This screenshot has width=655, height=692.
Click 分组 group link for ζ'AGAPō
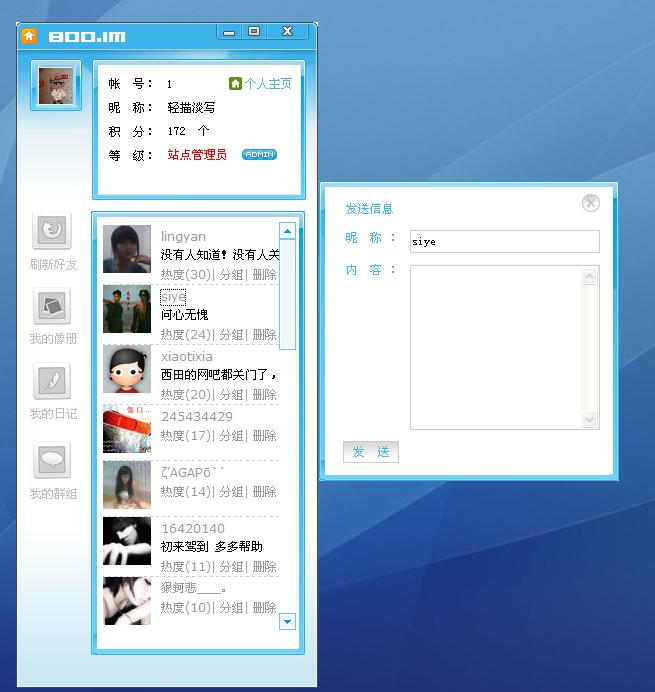coord(231,492)
